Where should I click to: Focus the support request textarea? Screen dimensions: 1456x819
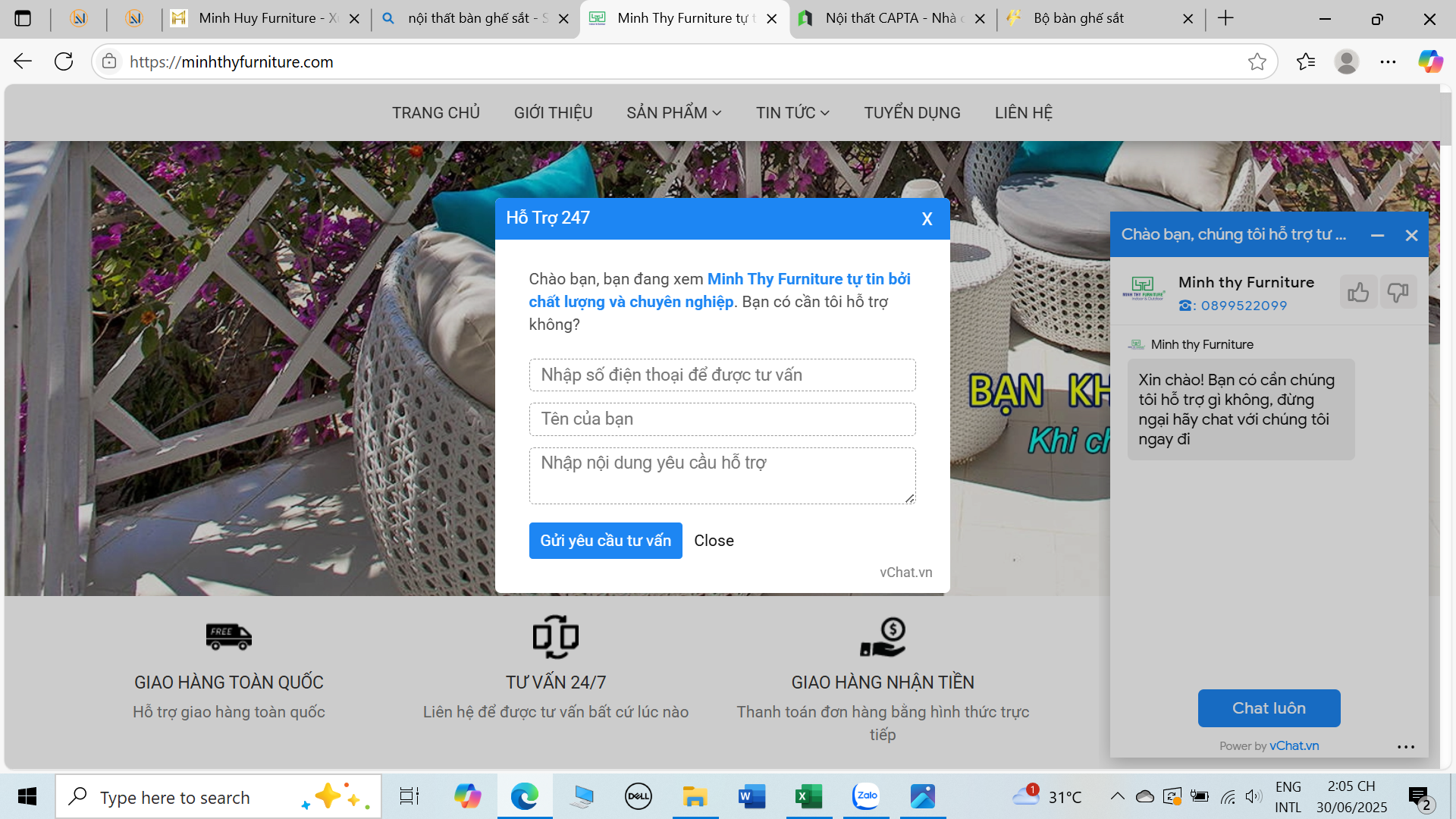tap(722, 475)
